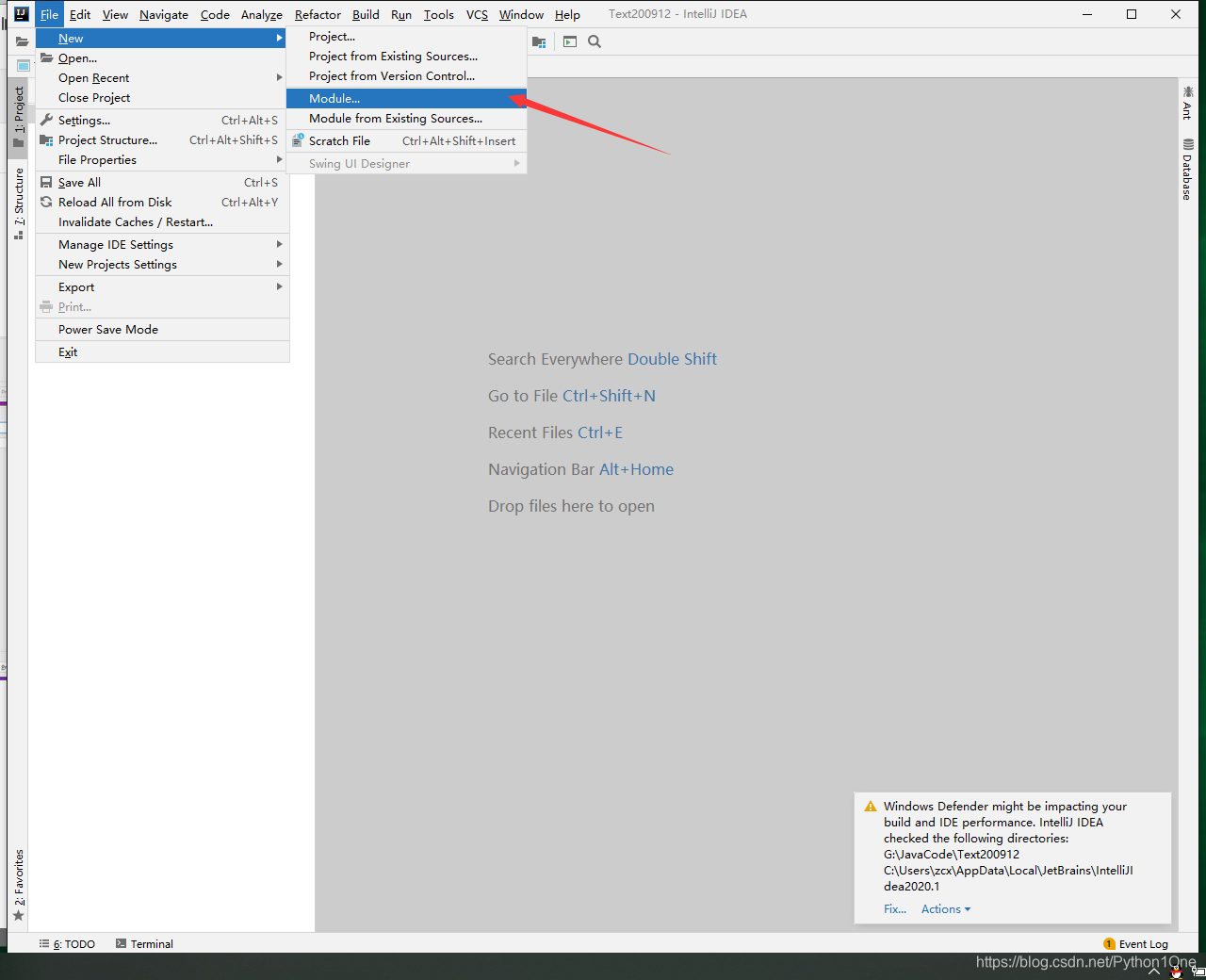The height and width of the screenshot is (980, 1206).
Task: Select Module from Existing Sources...
Action: pyautogui.click(x=406, y=118)
